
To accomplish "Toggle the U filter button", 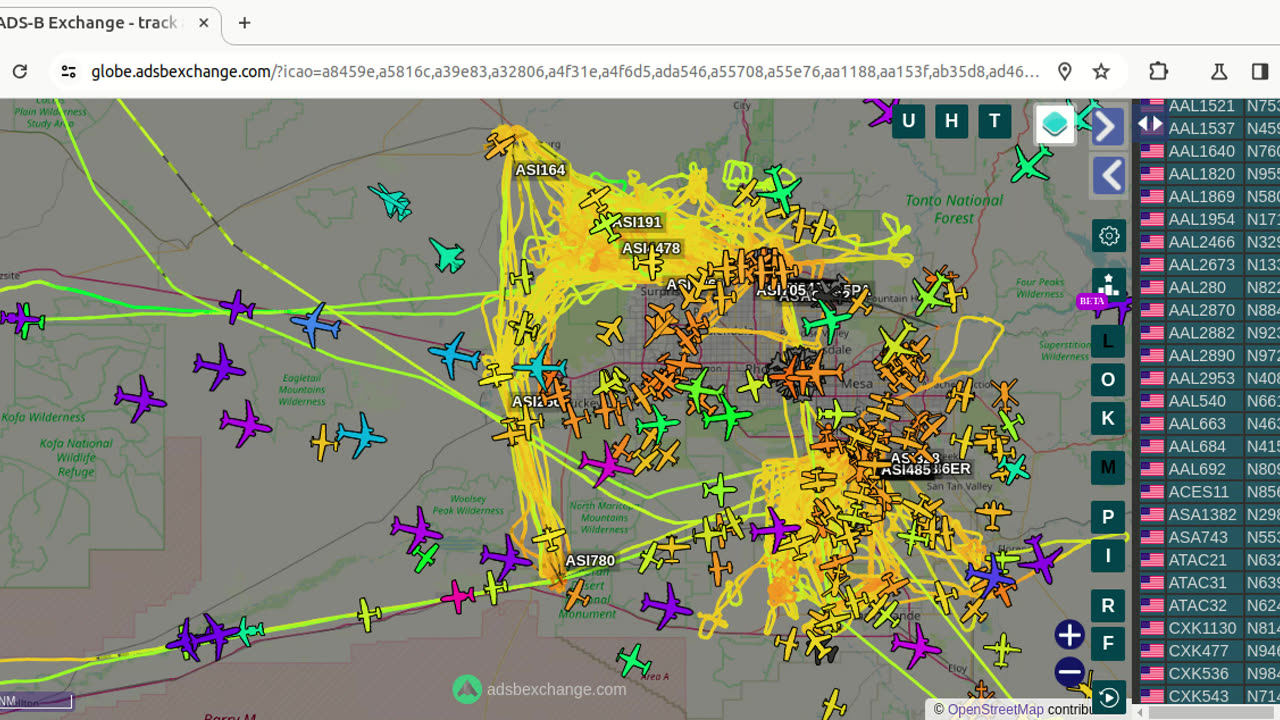I will pyautogui.click(x=908, y=122).
